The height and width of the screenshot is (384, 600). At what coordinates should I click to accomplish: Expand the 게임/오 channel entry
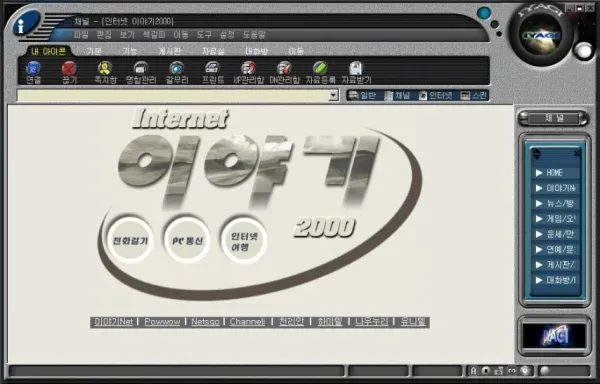point(556,219)
